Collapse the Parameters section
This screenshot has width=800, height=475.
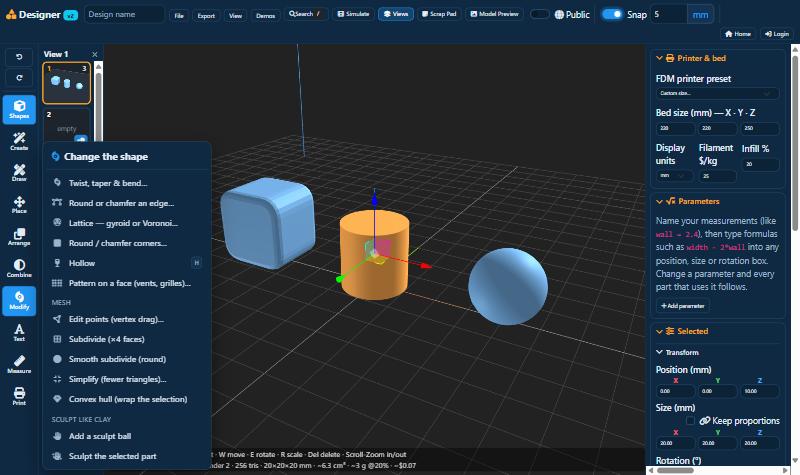coord(659,202)
